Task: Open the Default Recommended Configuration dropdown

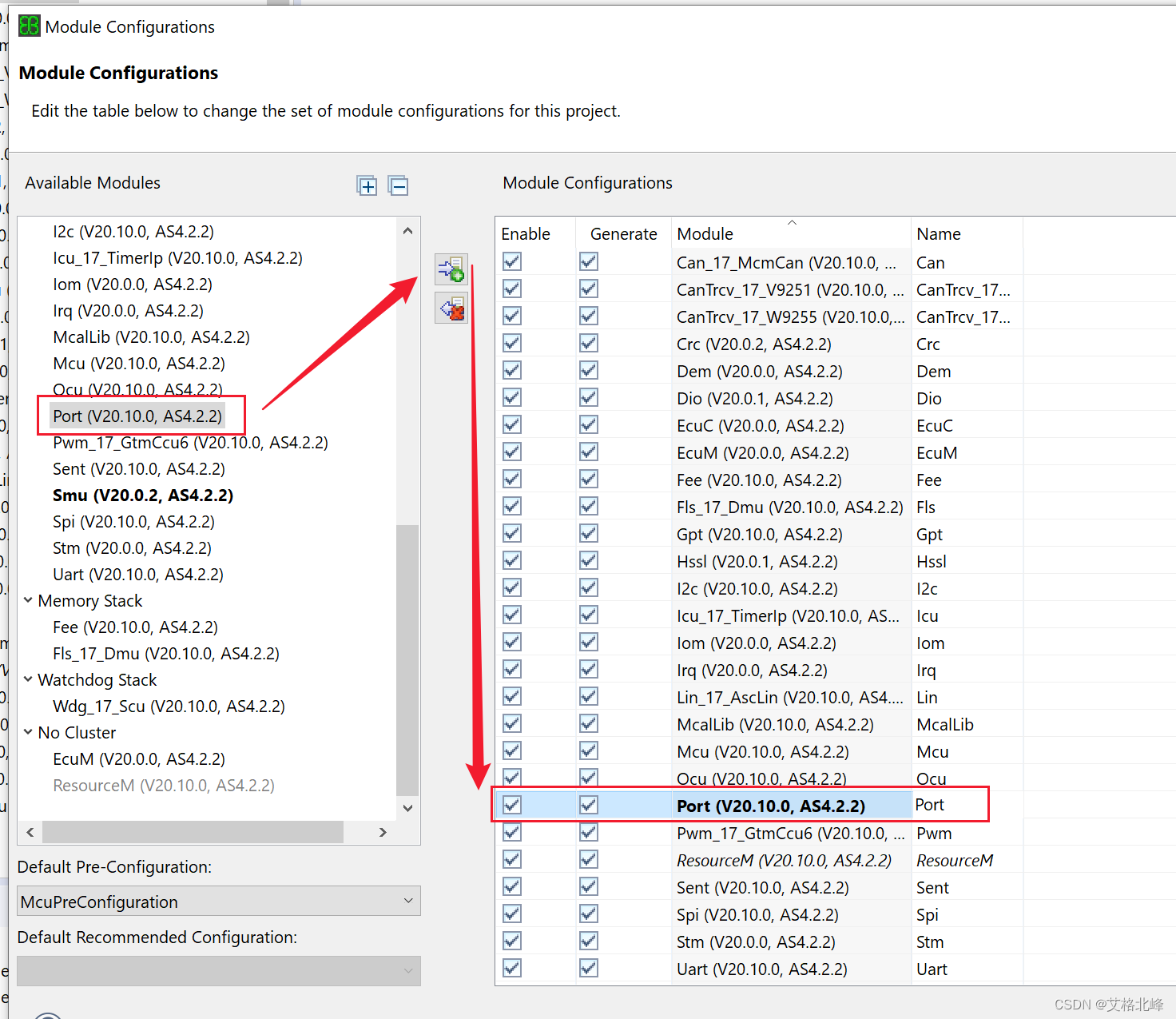Action: coord(408,970)
